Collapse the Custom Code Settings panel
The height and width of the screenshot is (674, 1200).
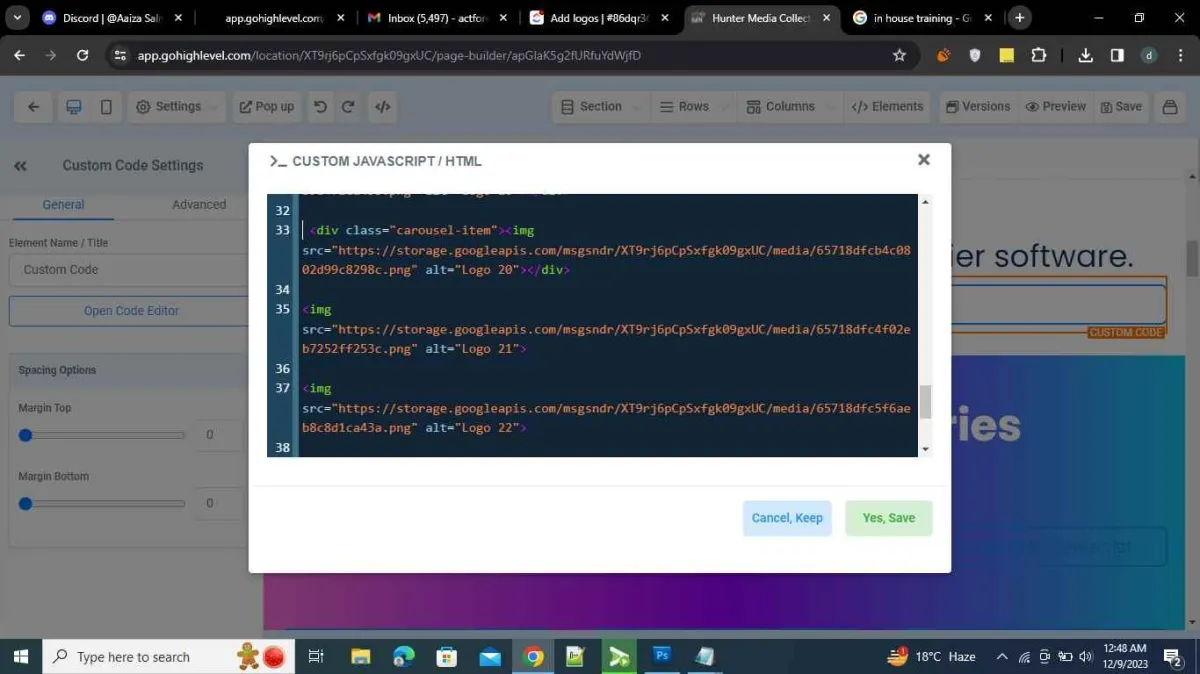20,166
